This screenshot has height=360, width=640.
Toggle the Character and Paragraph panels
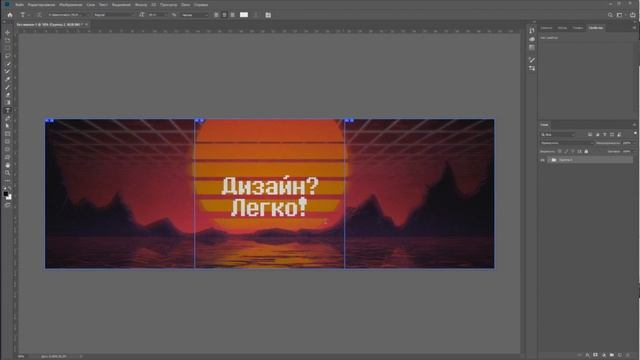[x=268, y=15]
